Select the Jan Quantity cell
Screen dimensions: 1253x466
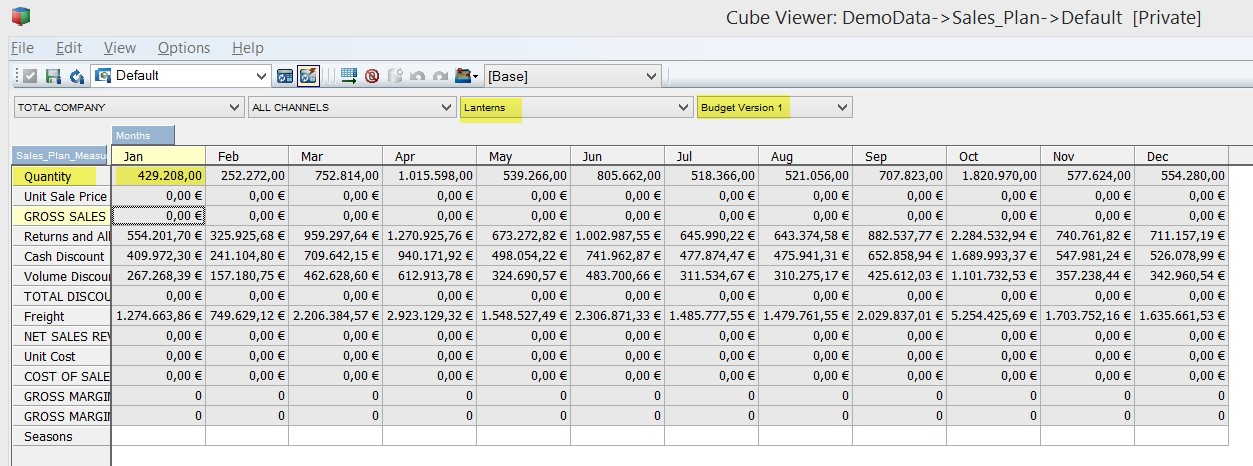159,176
